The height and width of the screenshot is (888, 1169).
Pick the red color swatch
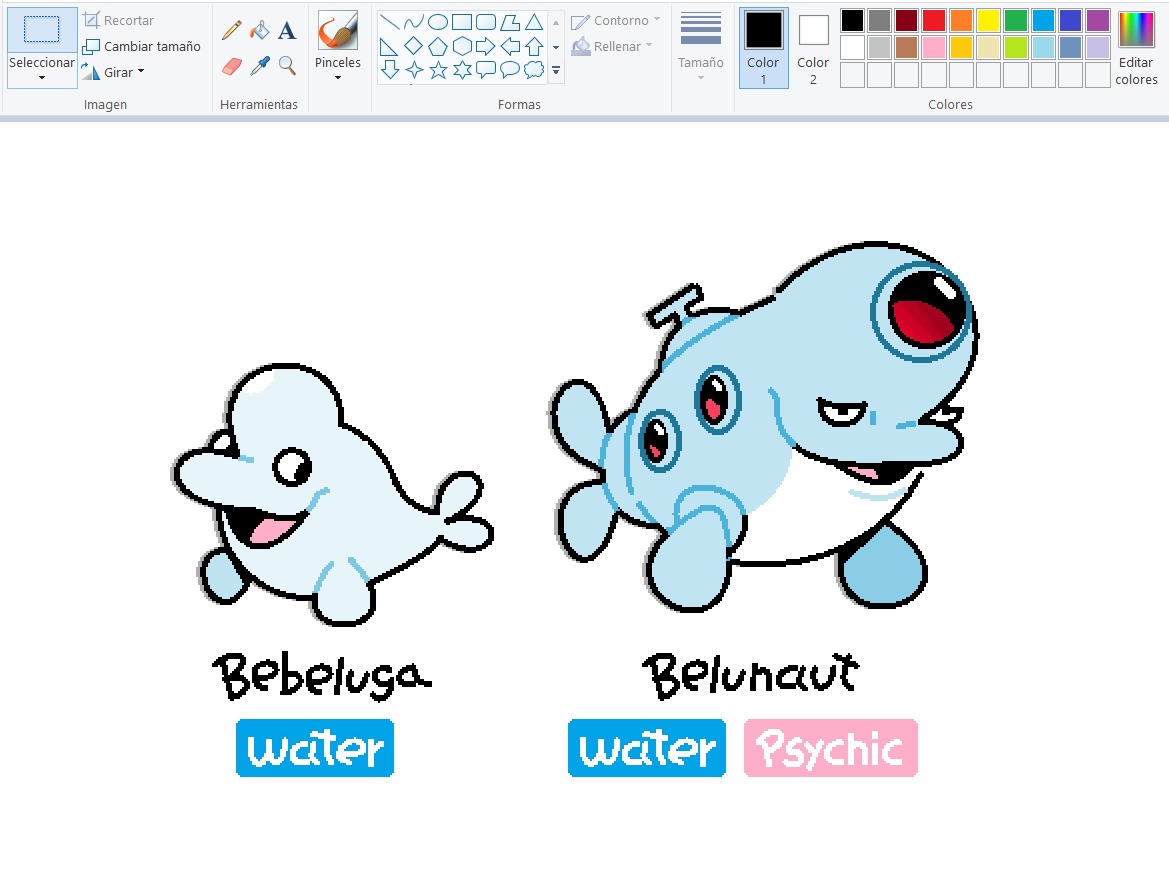[x=934, y=20]
